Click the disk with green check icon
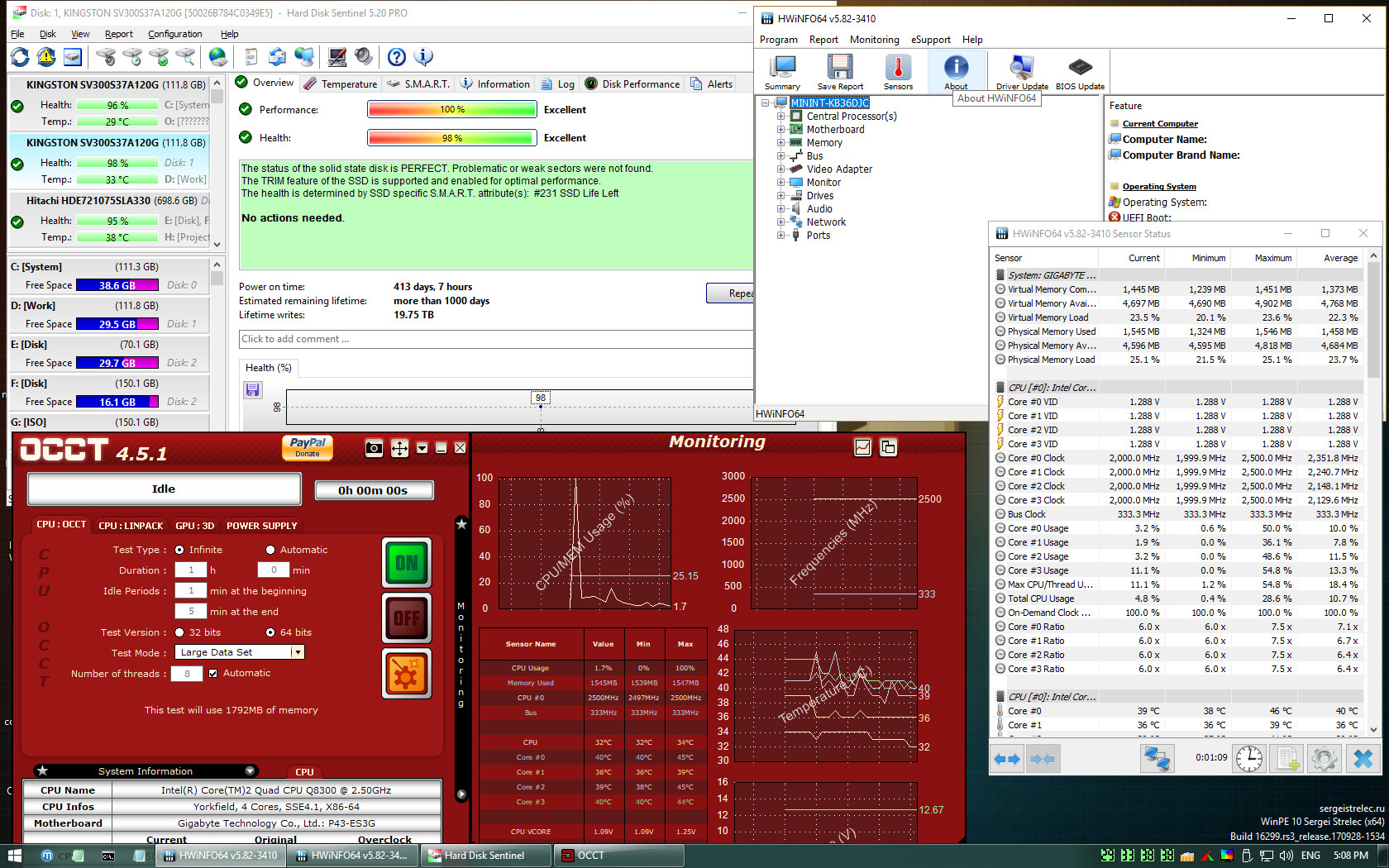1389x868 pixels. pos(159,57)
